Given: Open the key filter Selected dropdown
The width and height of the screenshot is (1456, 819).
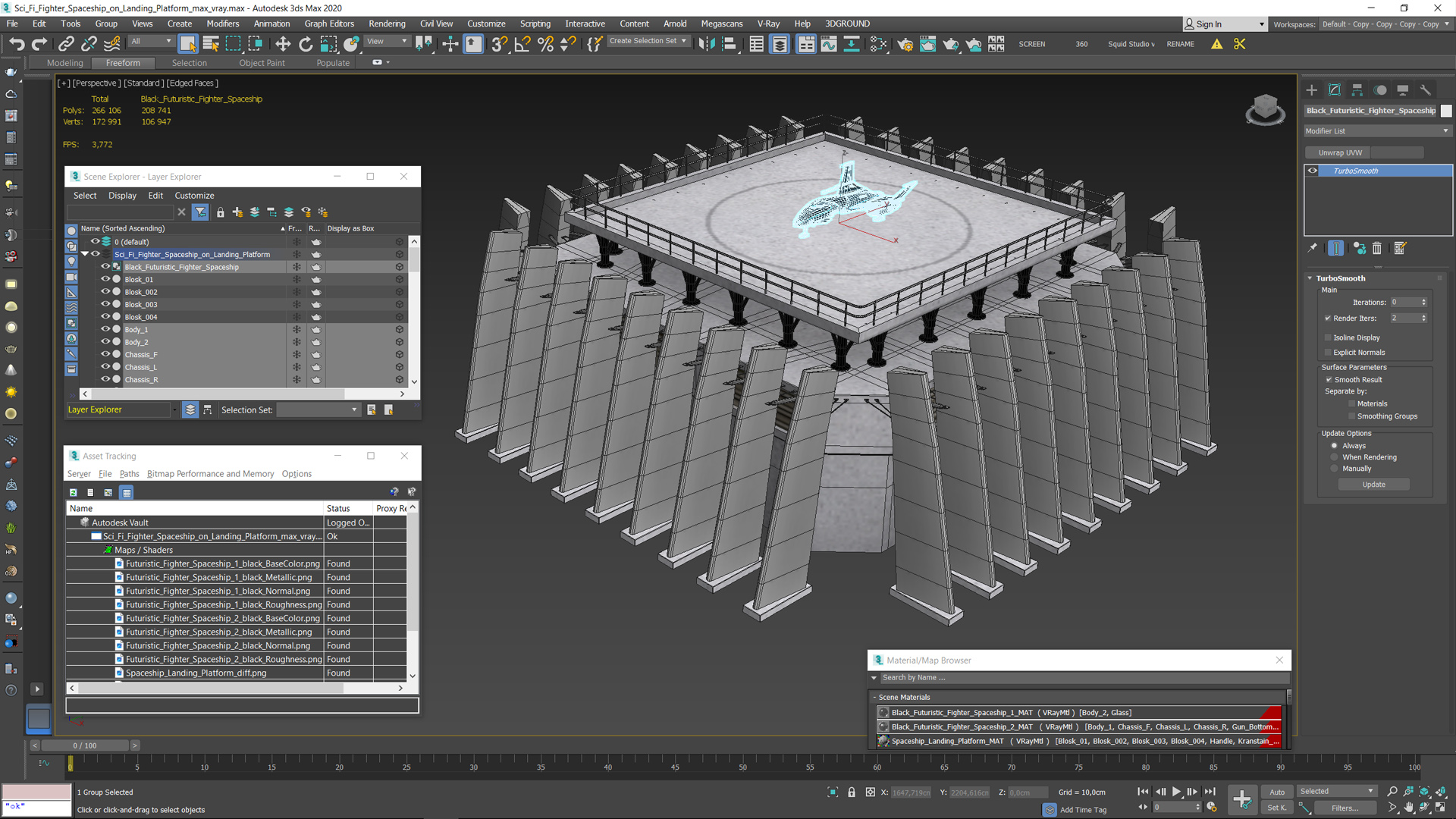Looking at the screenshot, I should pos(1336,791).
